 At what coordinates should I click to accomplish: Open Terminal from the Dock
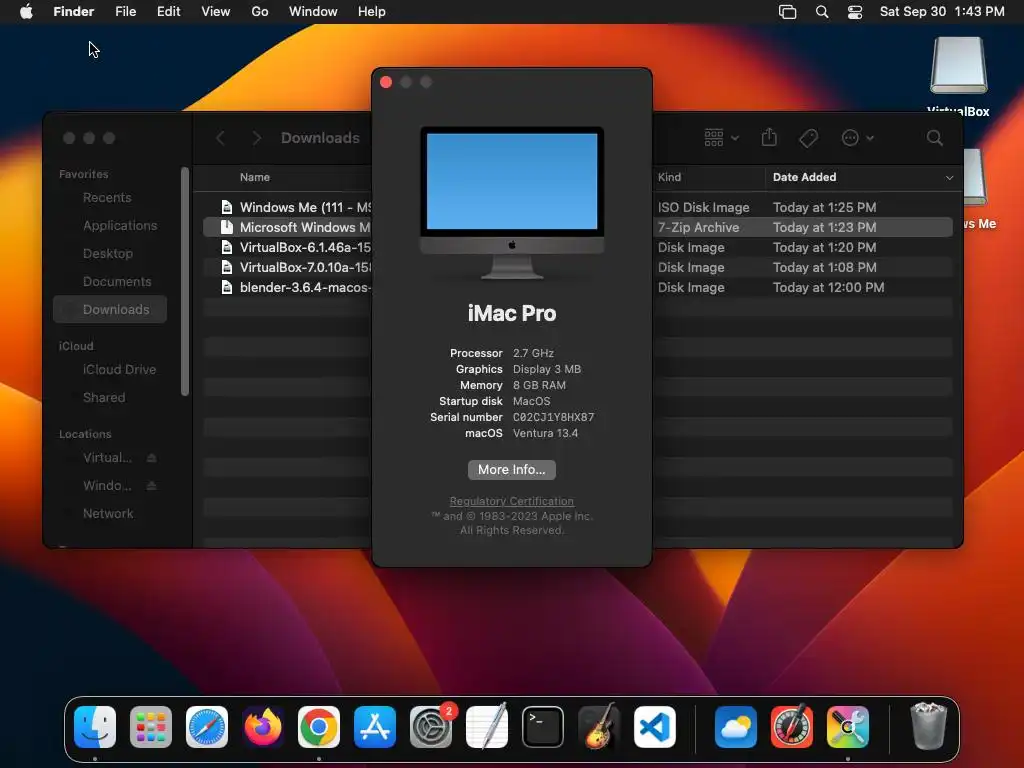543,727
